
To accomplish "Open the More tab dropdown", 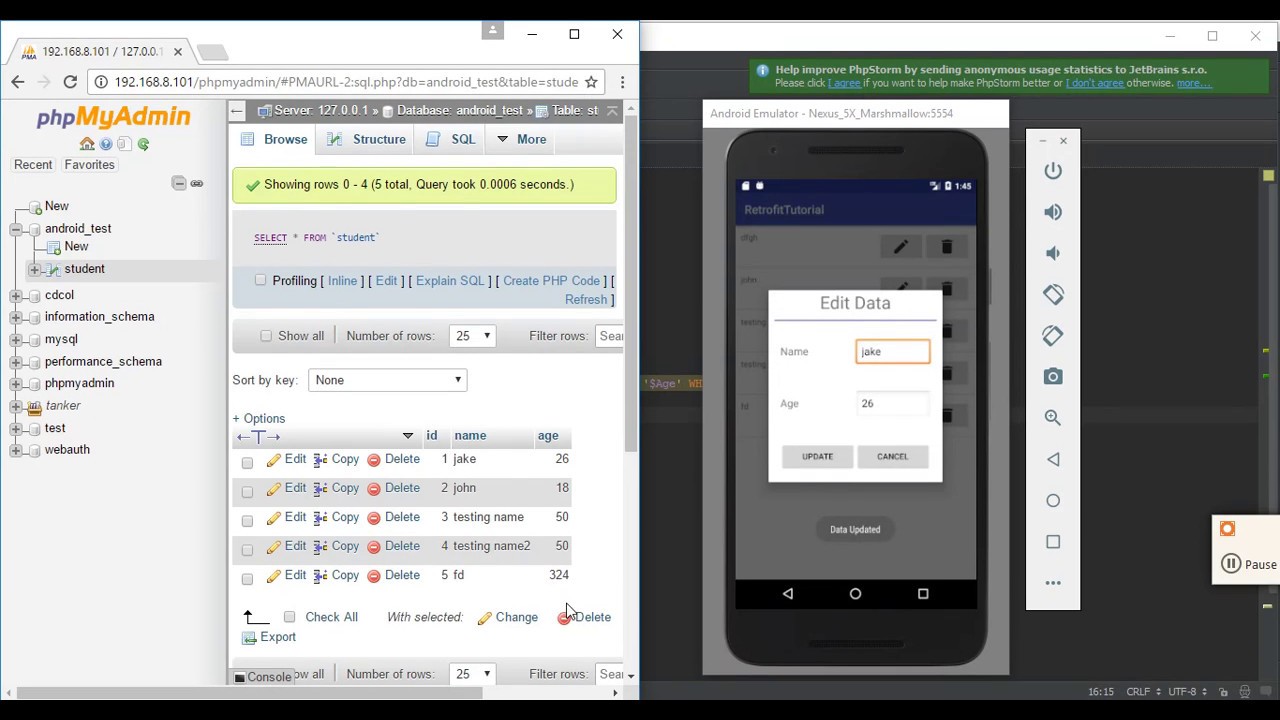I will [521, 139].
